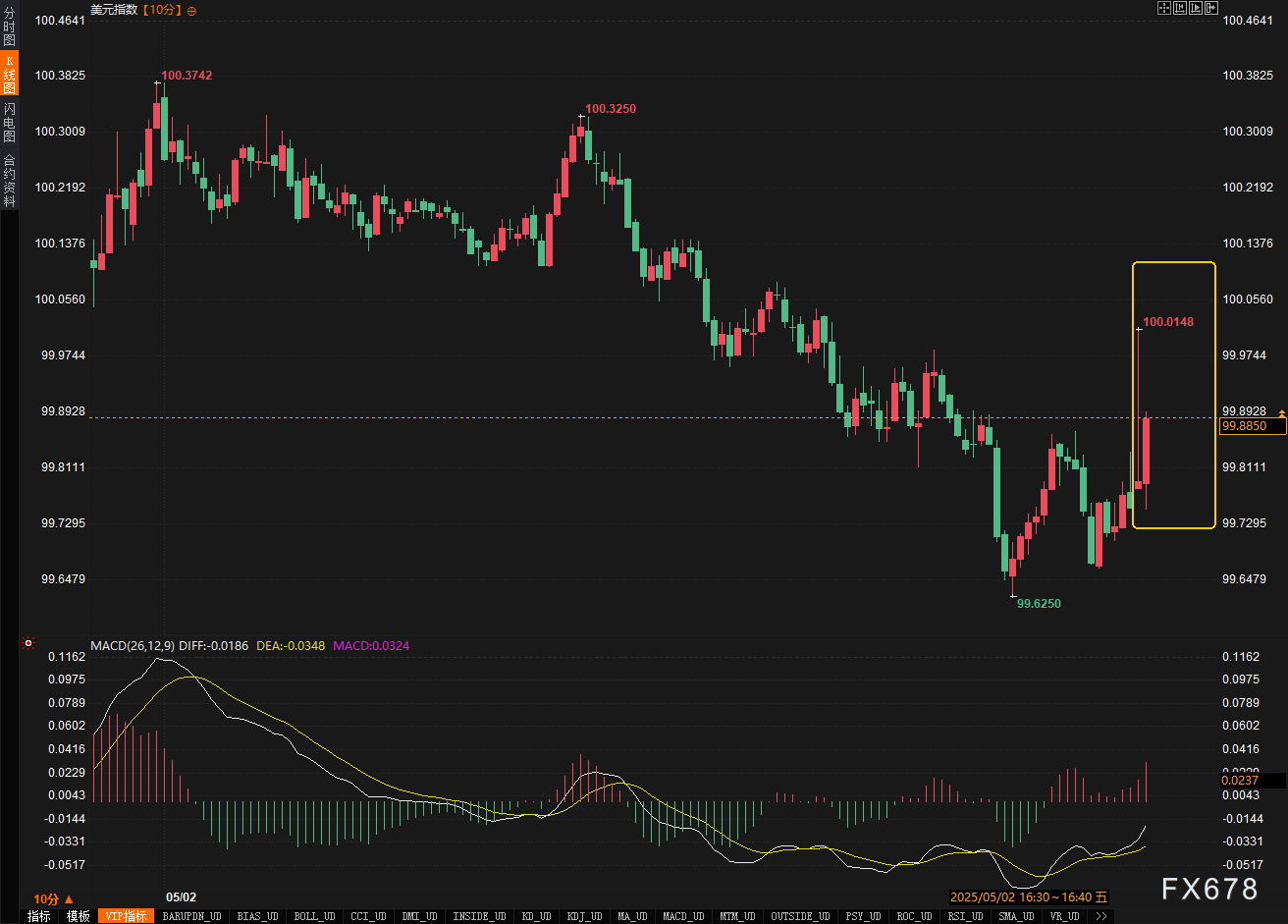Image resolution: width=1288 pixels, height=924 pixels.
Task: Open 合约资料 contract info in sidebar
Action: 9,180
